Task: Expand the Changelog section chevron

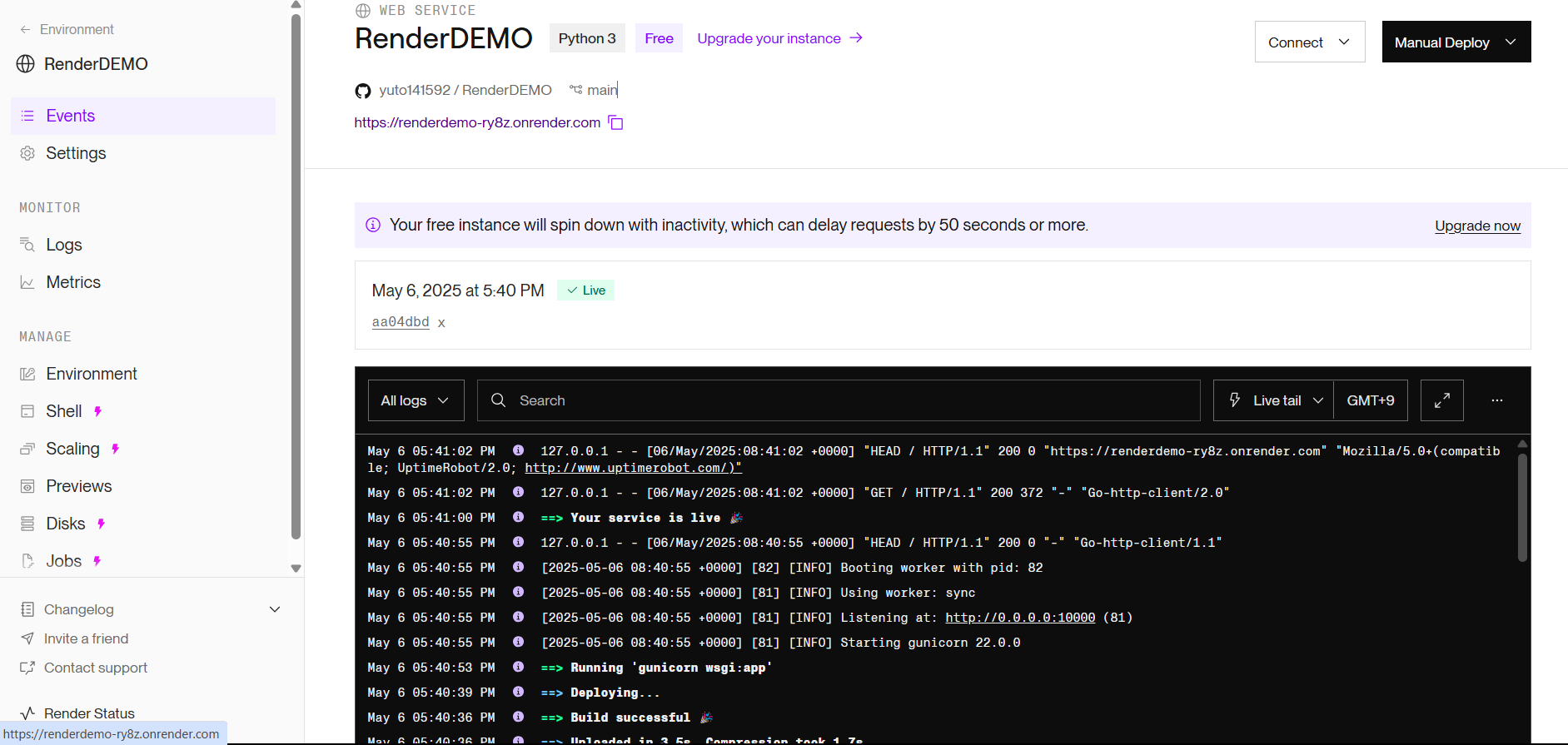Action: pos(275,609)
